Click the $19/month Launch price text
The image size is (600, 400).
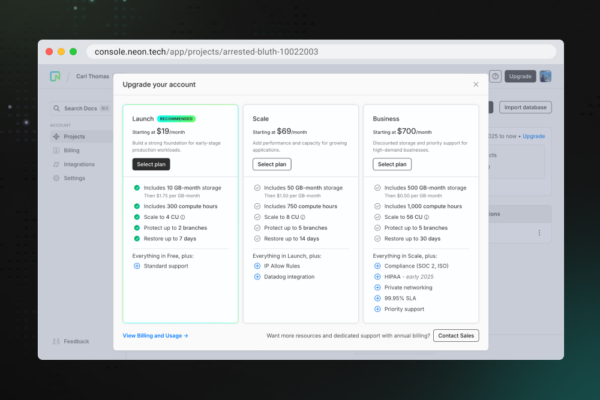[171, 131]
